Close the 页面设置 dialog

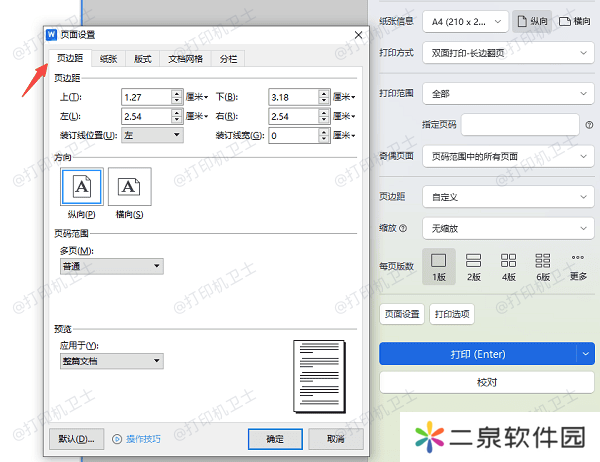358,35
